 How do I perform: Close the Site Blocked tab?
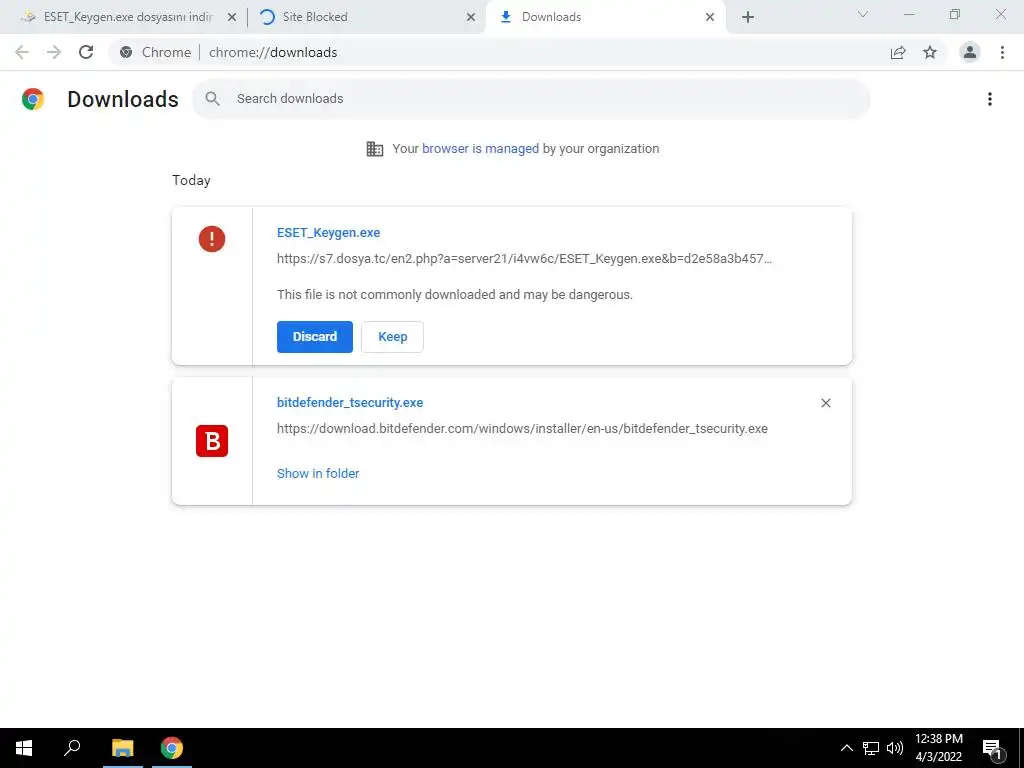[471, 17]
